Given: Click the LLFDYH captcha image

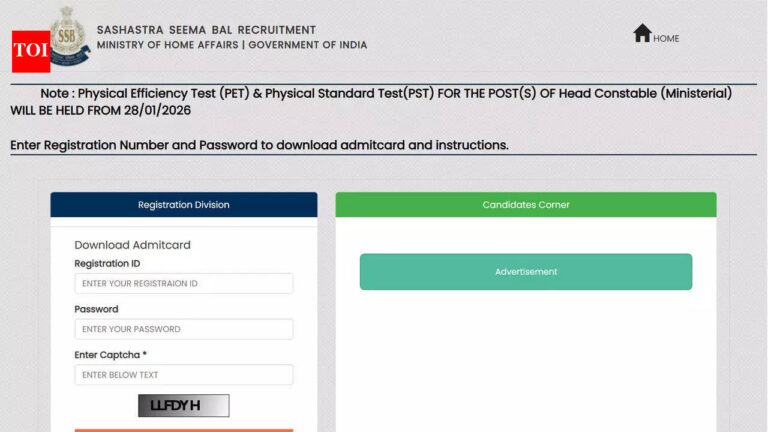Looking at the screenshot, I should coord(184,405).
